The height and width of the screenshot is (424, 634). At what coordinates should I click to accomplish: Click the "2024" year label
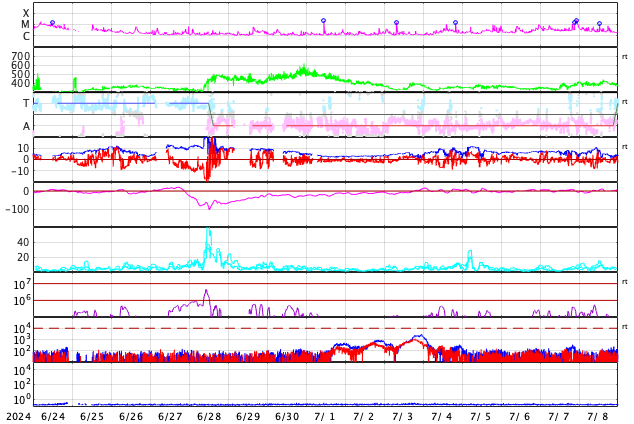[19, 416]
